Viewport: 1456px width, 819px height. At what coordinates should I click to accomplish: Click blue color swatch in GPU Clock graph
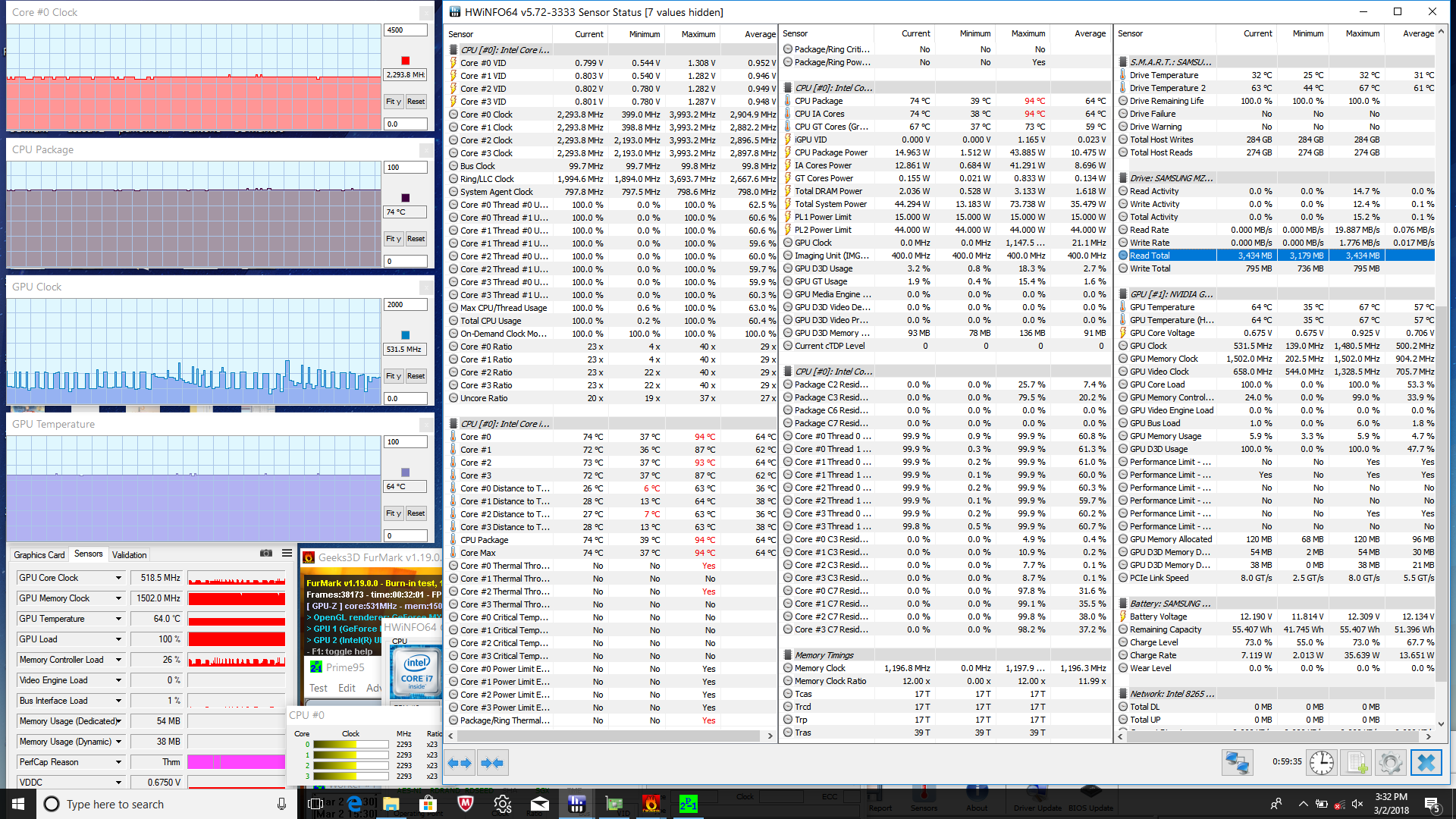pyautogui.click(x=405, y=335)
